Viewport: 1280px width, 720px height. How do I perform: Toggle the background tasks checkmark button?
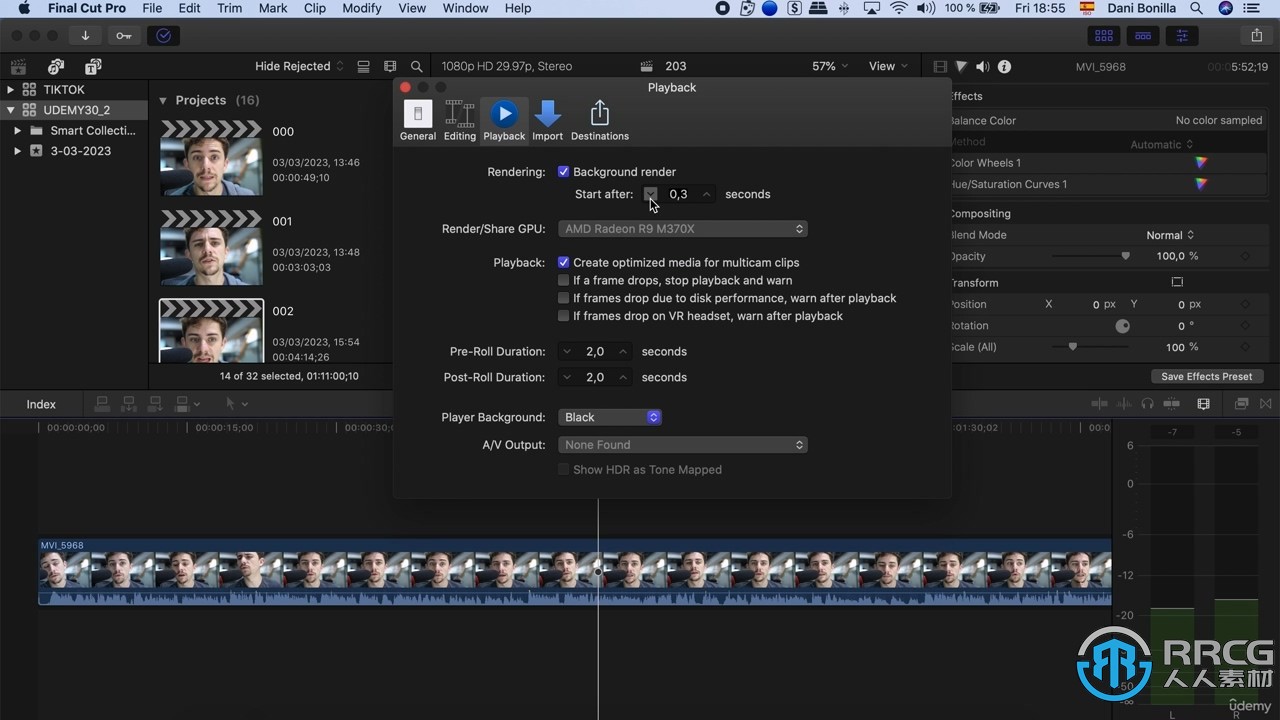click(x=164, y=36)
